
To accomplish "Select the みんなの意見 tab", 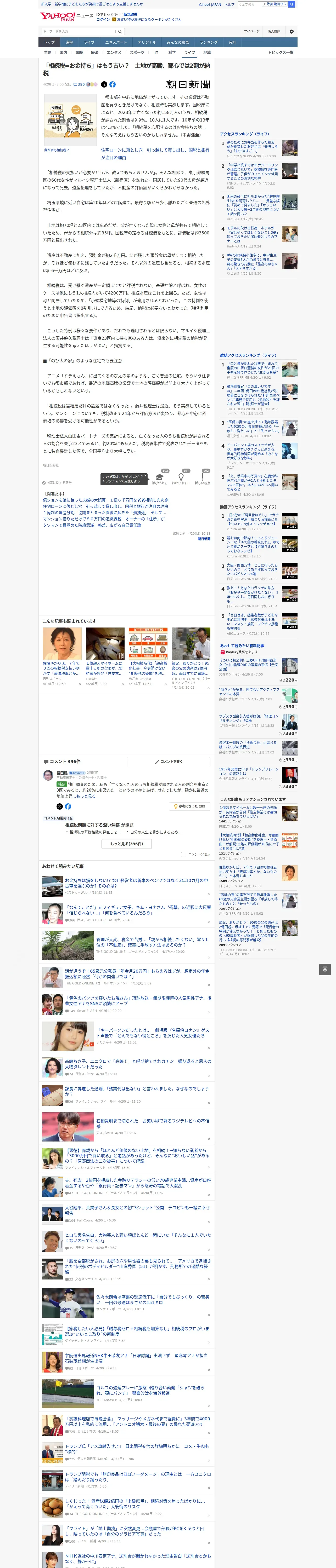I will (x=178, y=43).
